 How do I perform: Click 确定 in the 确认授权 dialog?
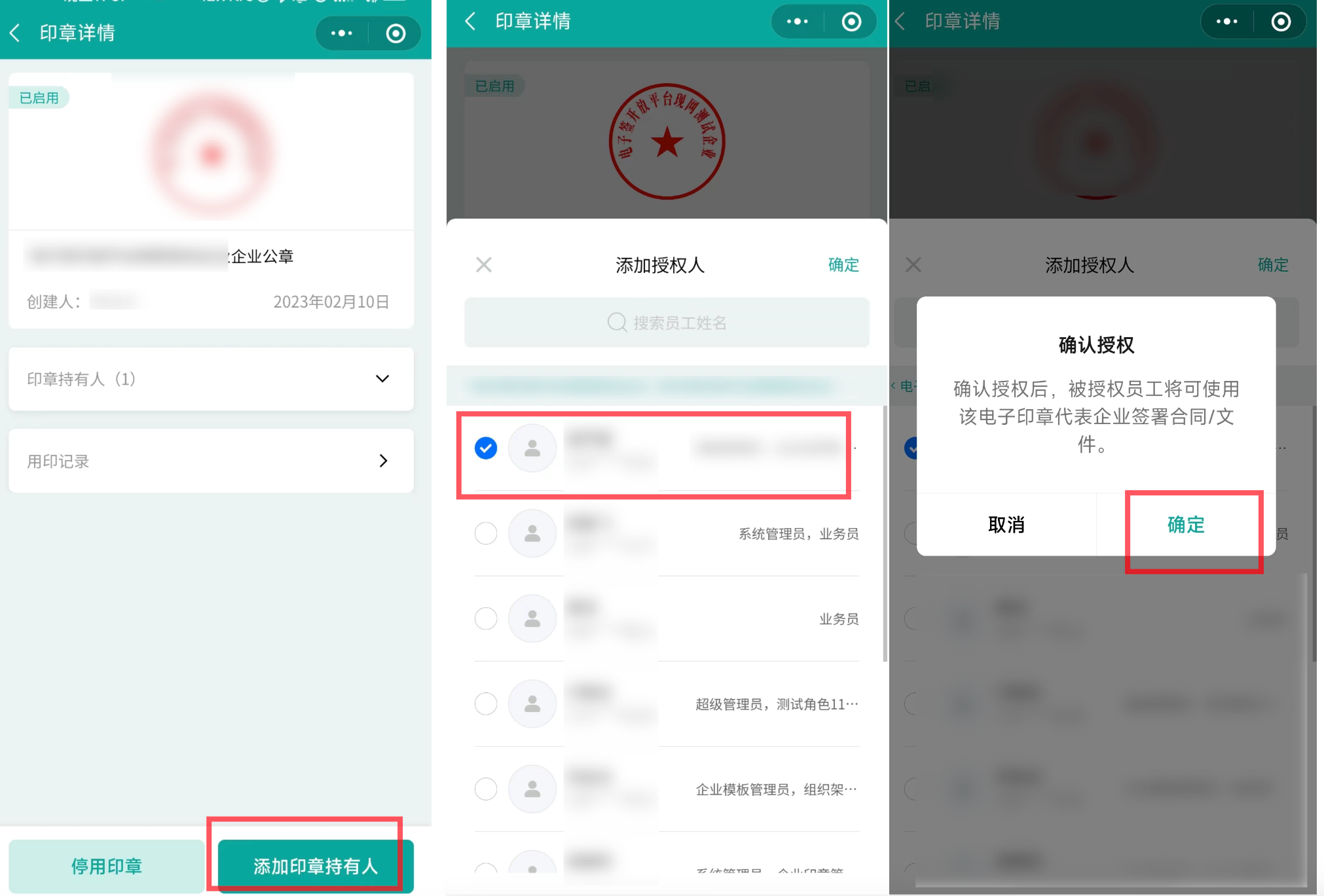pyautogui.click(x=1185, y=524)
